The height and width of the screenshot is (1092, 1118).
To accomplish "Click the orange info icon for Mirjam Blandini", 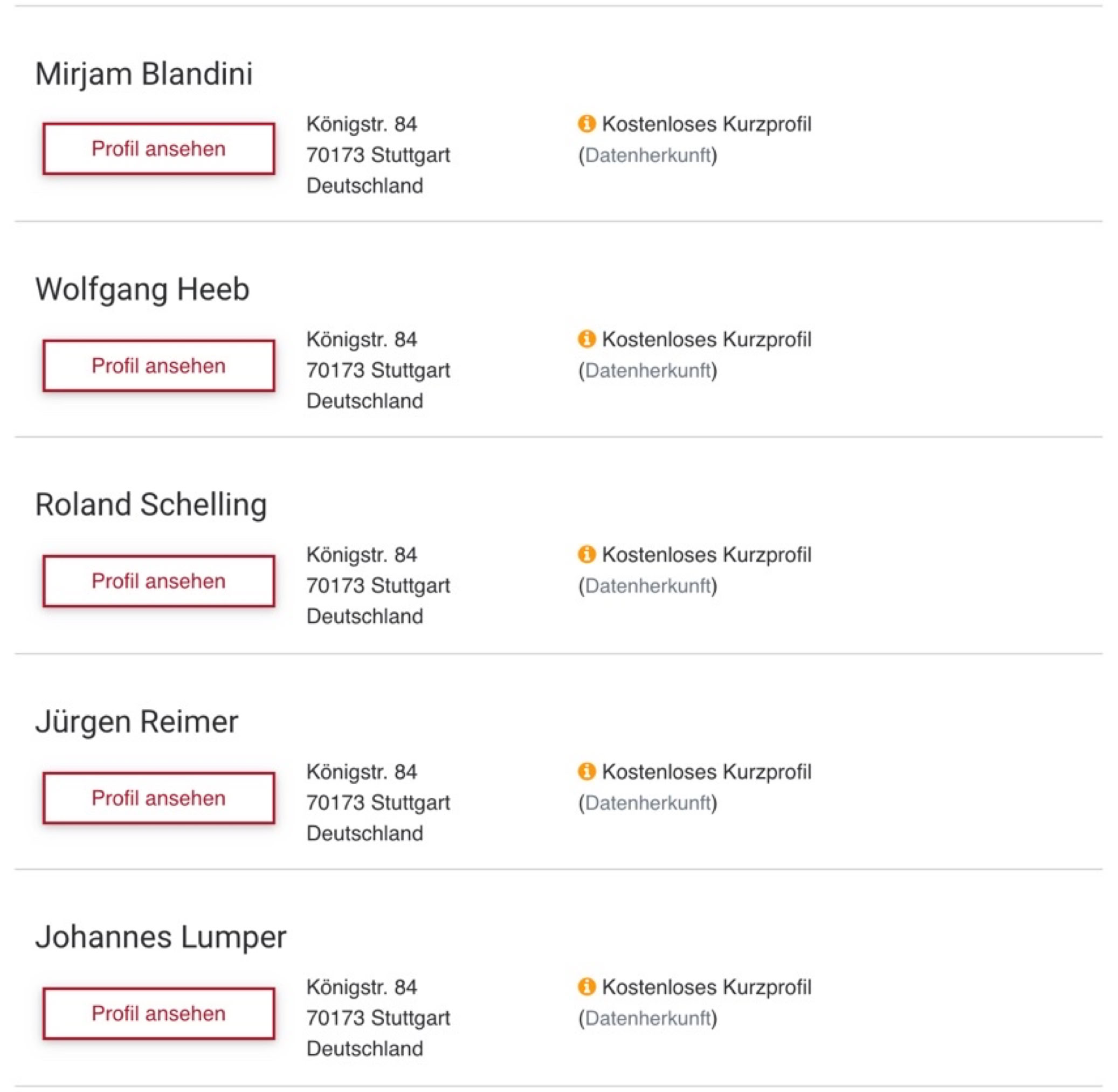I will click(x=586, y=123).
